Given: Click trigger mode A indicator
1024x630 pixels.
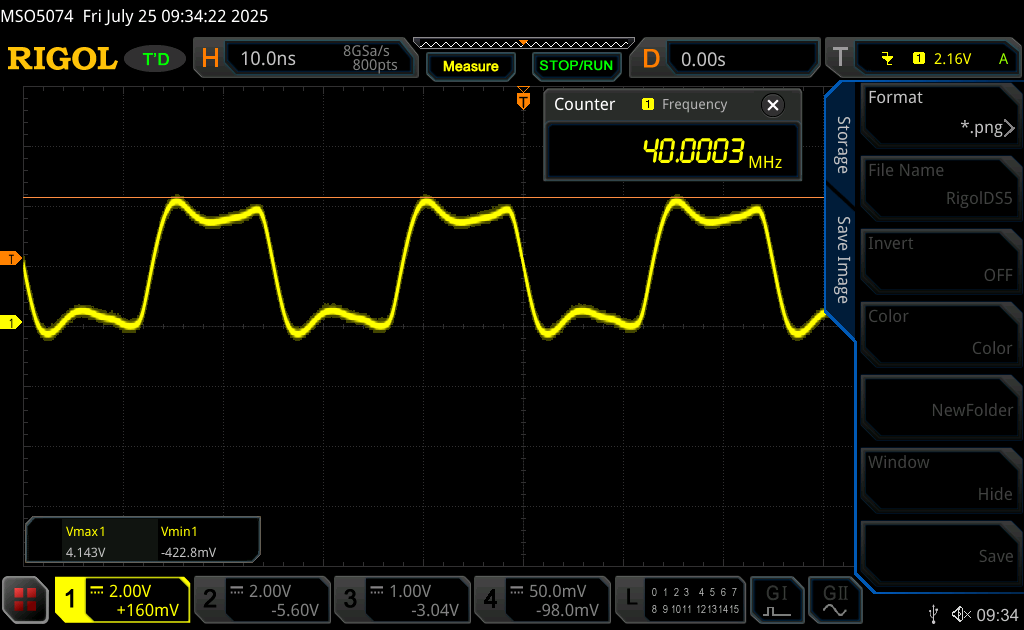Looking at the screenshot, I should point(1003,59).
